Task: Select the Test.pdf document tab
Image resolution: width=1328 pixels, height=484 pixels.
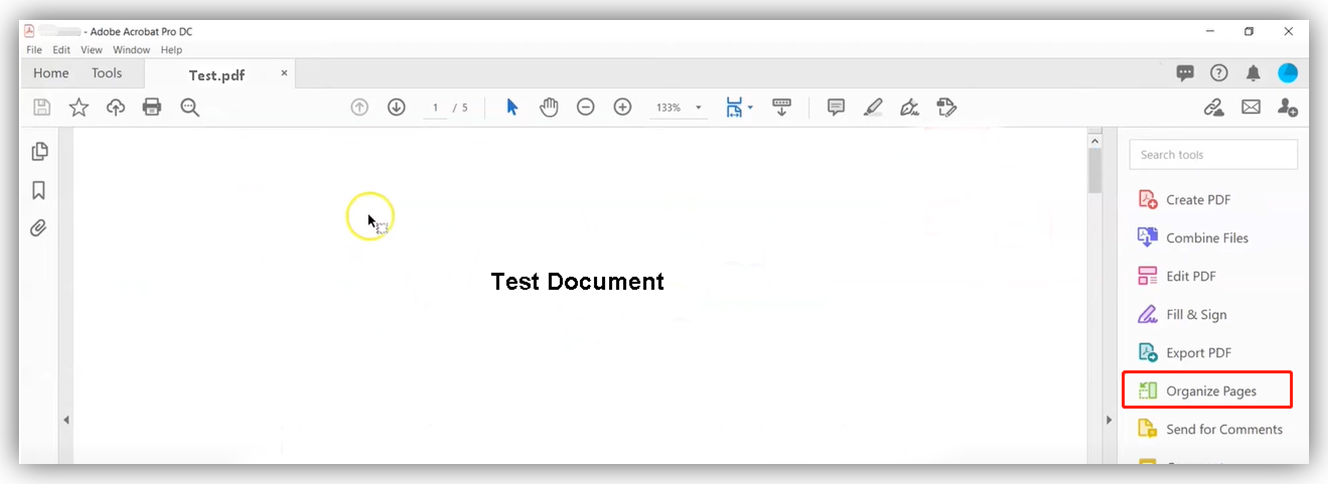Action: click(x=217, y=75)
